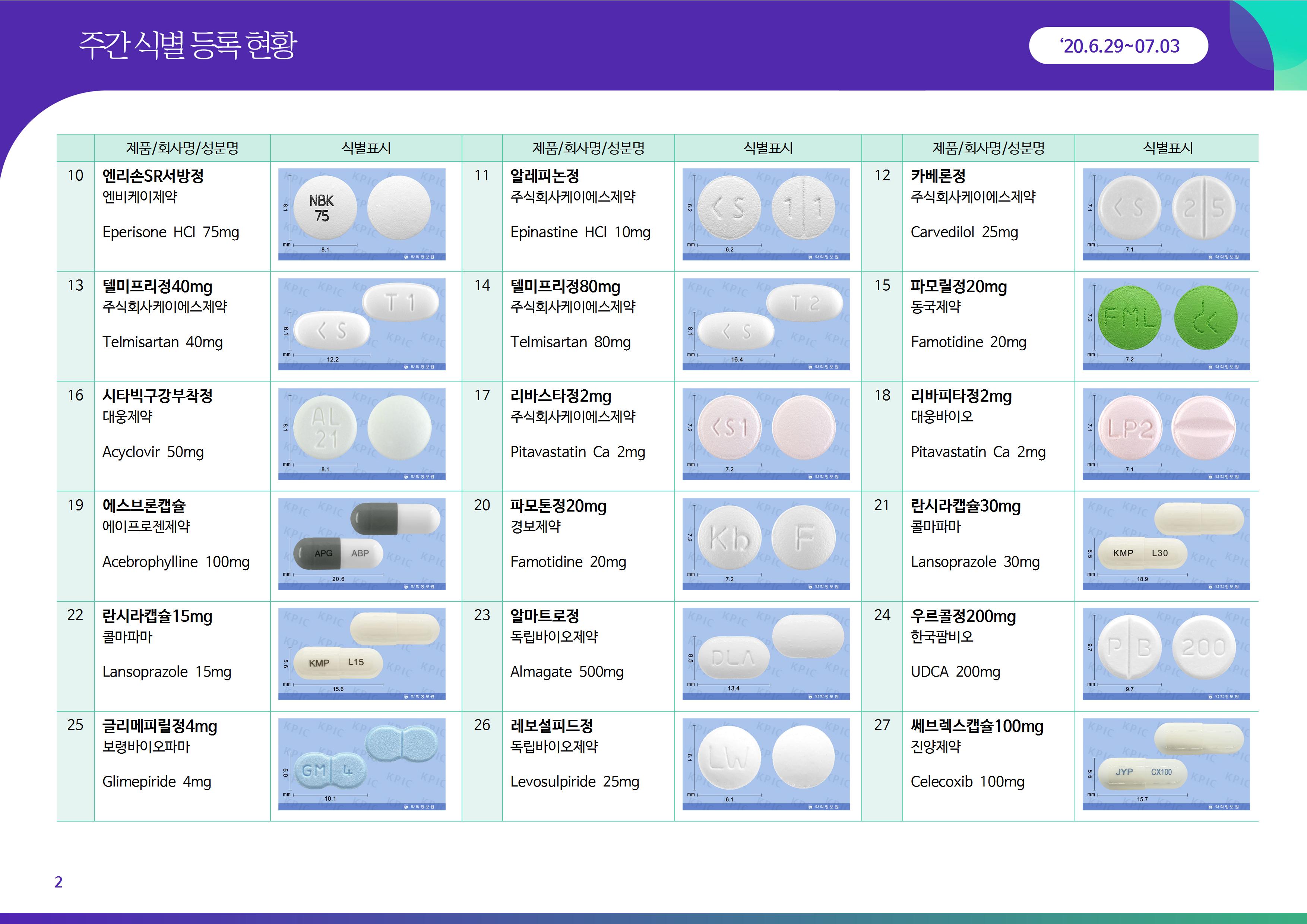Click product name 엔리손SR서방정
Screen dimensions: 1307x924
coord(152,176)
